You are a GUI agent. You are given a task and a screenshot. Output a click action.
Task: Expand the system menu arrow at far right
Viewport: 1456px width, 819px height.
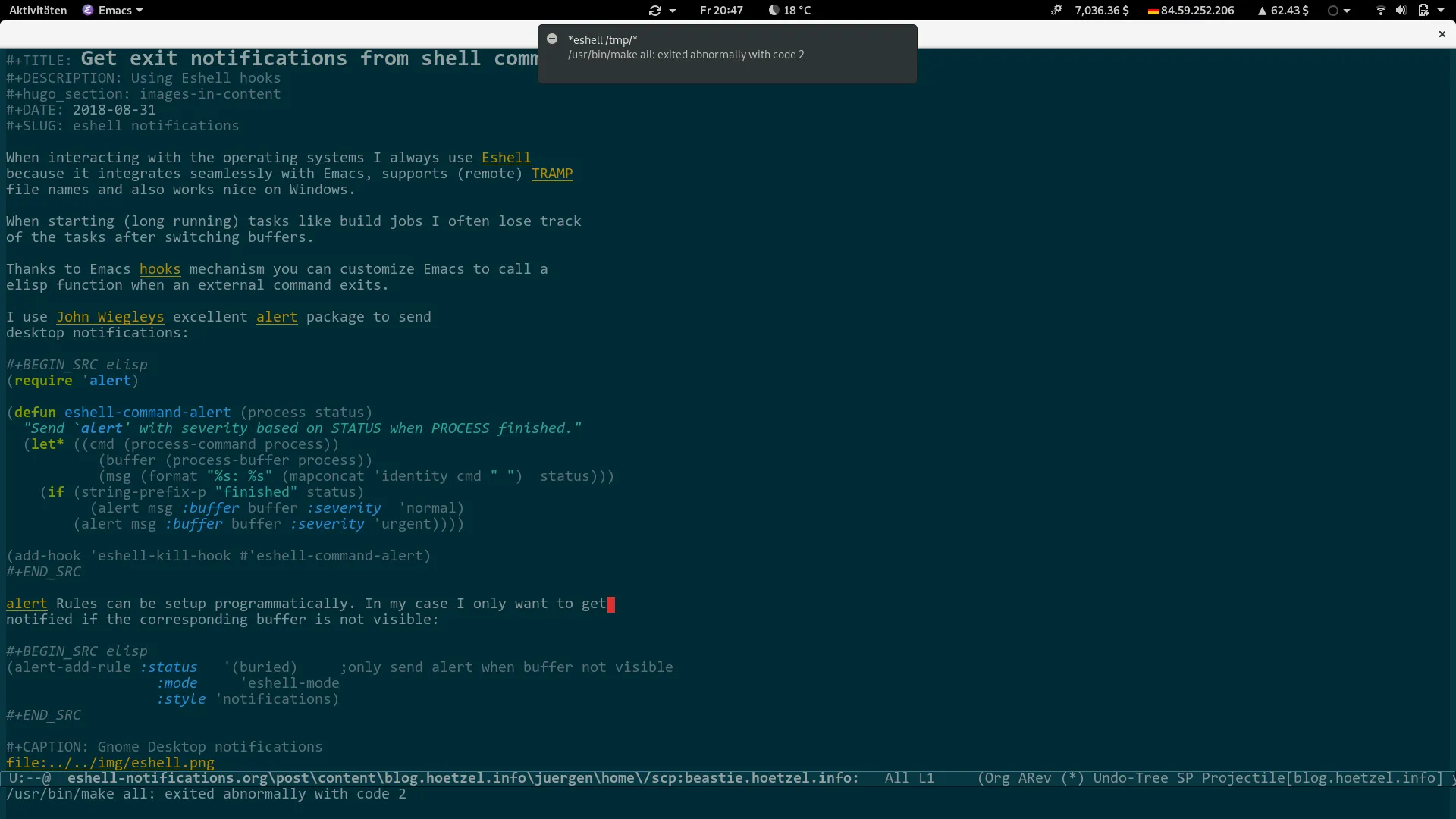(1441, 11)
